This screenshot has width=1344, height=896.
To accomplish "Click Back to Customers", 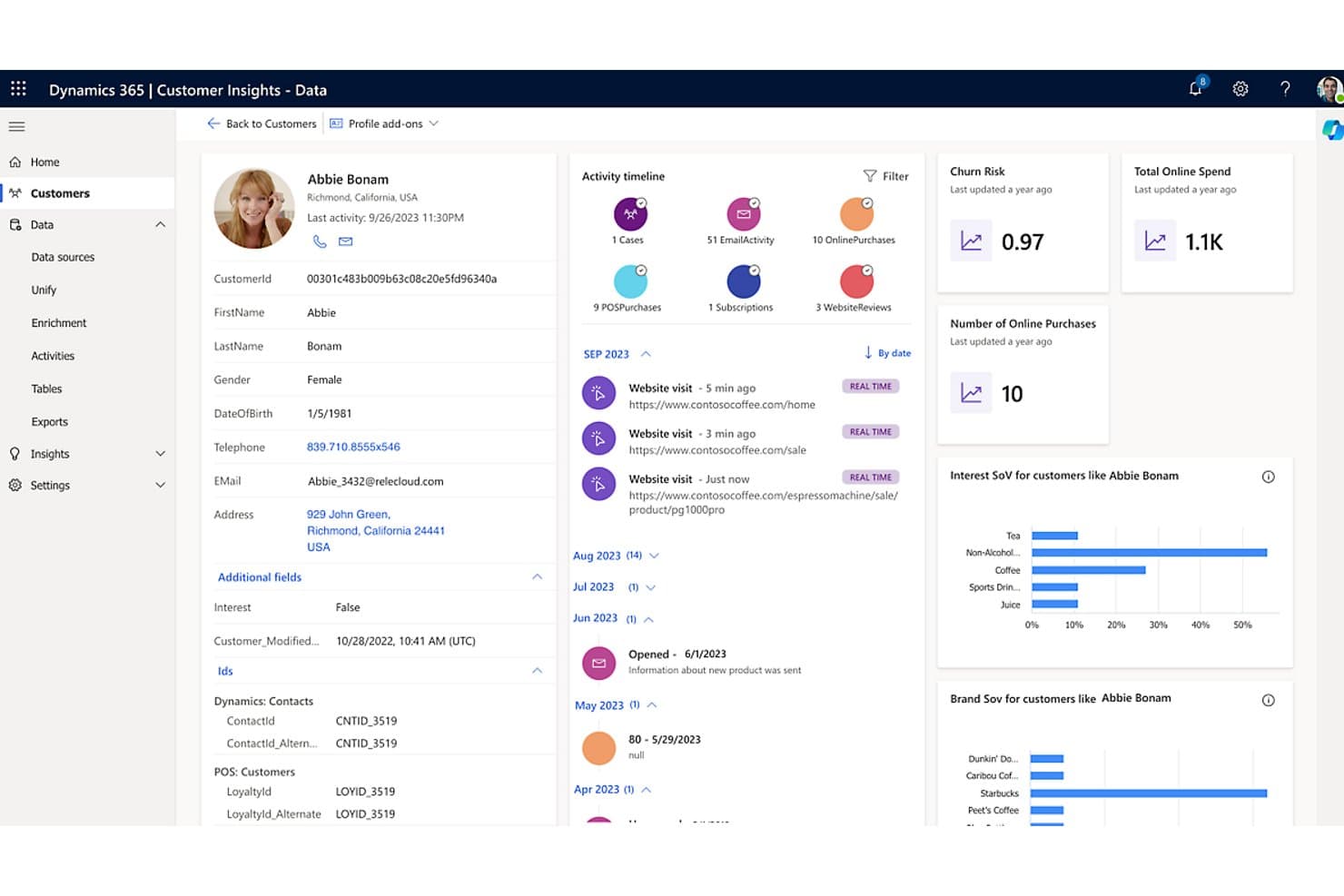I will tap(262, 123).
